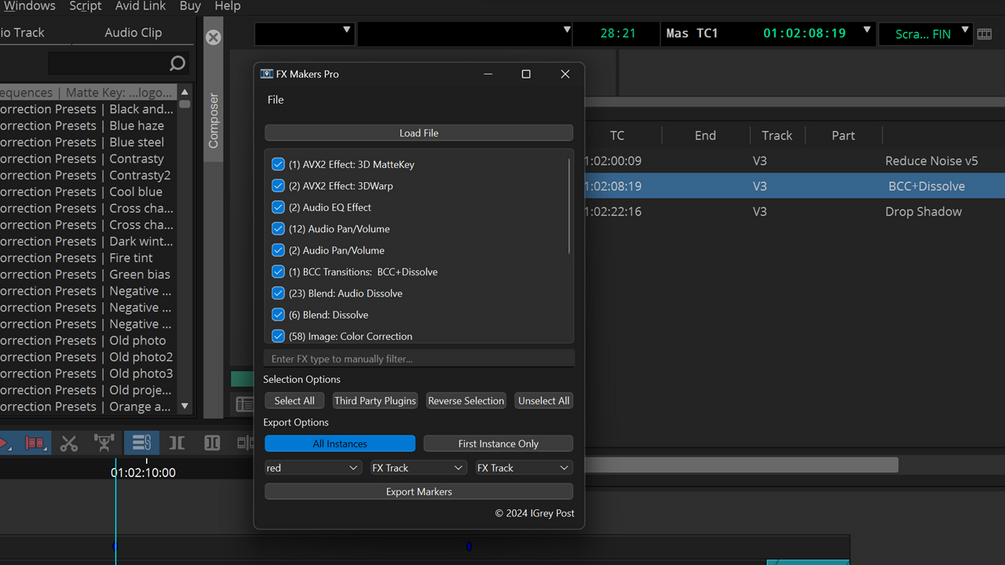The width and height of the screenshot is (1005, 565).
Task: Toggle the link selection icon in the timeline toolbar
Action: [141, 443]
